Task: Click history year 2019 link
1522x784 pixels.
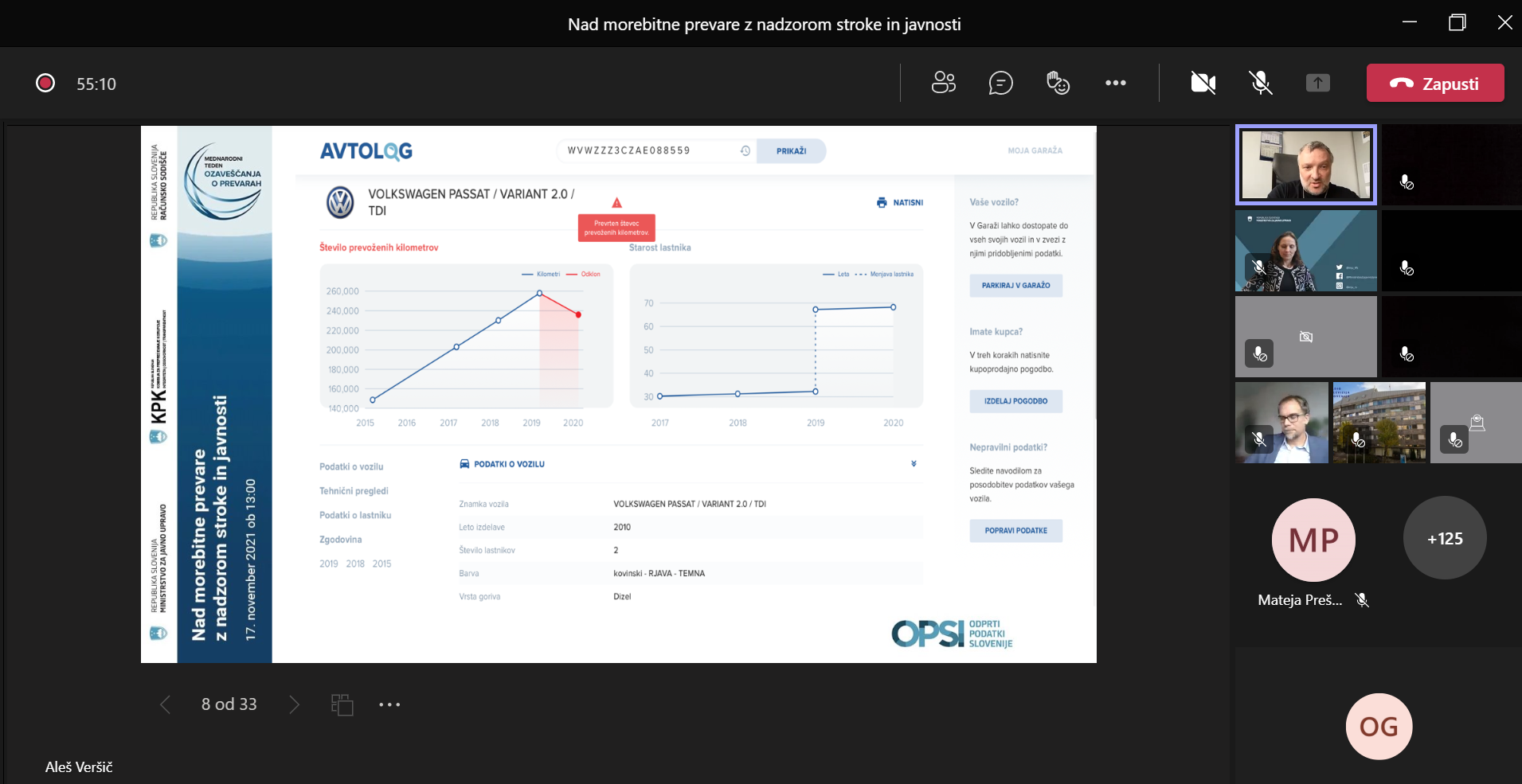Action: click(x=329, y=564)
